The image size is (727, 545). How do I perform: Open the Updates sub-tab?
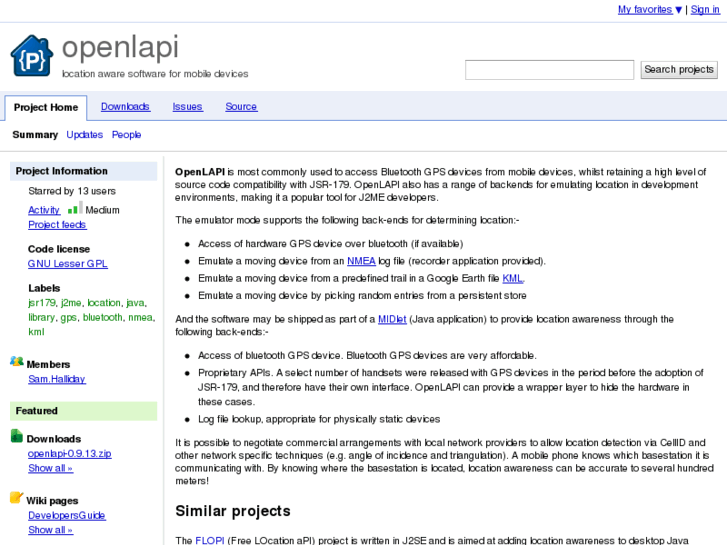click(84, 135)
